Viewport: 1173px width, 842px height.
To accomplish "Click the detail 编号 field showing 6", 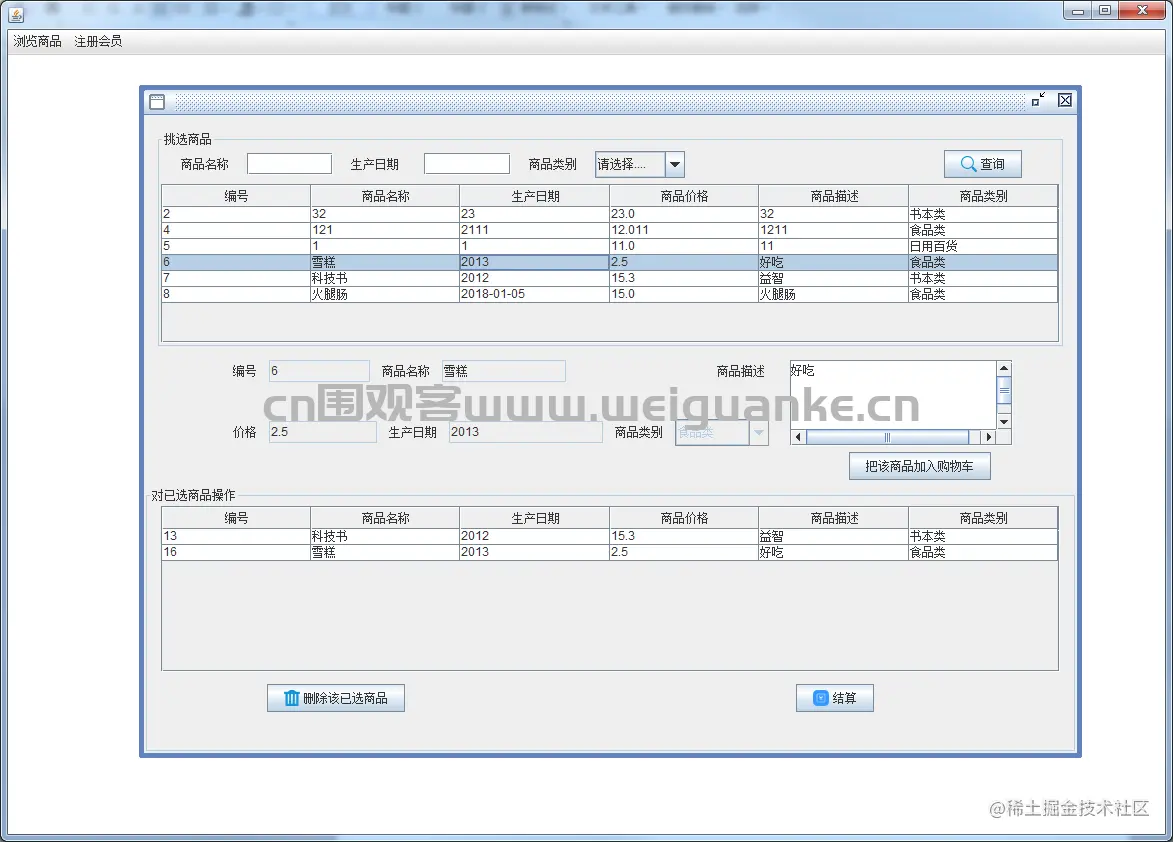I will [x=319, y=371].
